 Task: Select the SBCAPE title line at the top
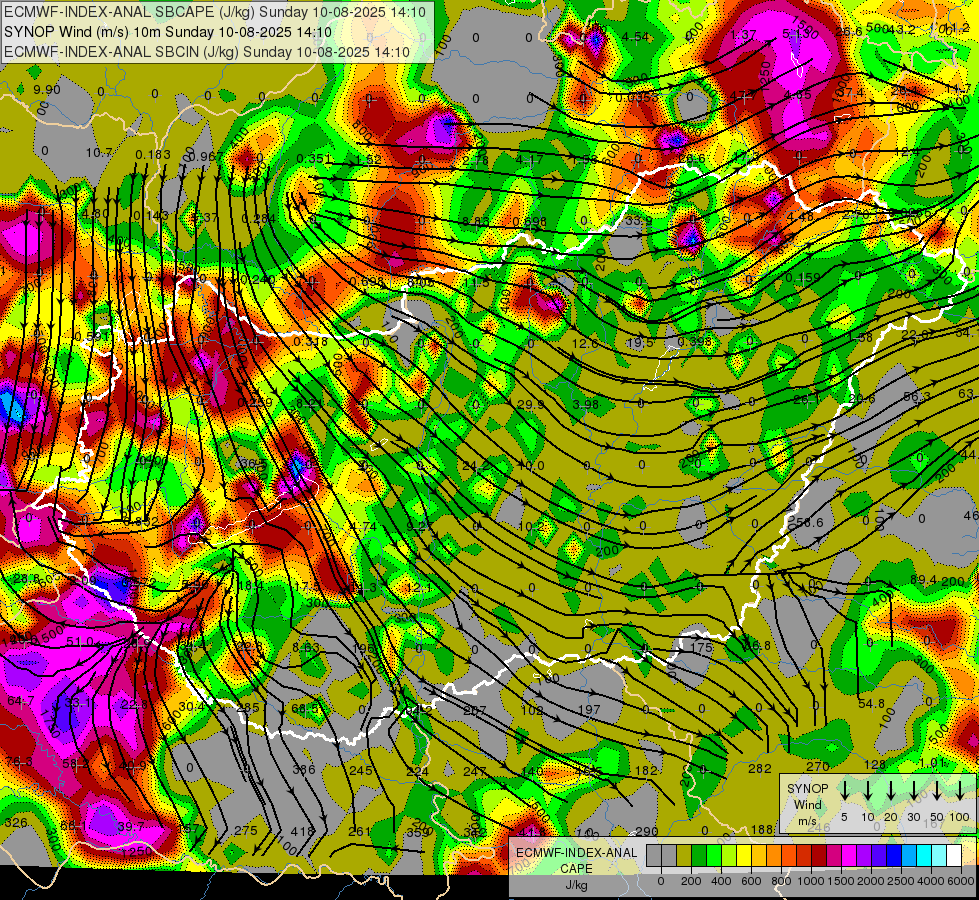[x=215, y=12]
